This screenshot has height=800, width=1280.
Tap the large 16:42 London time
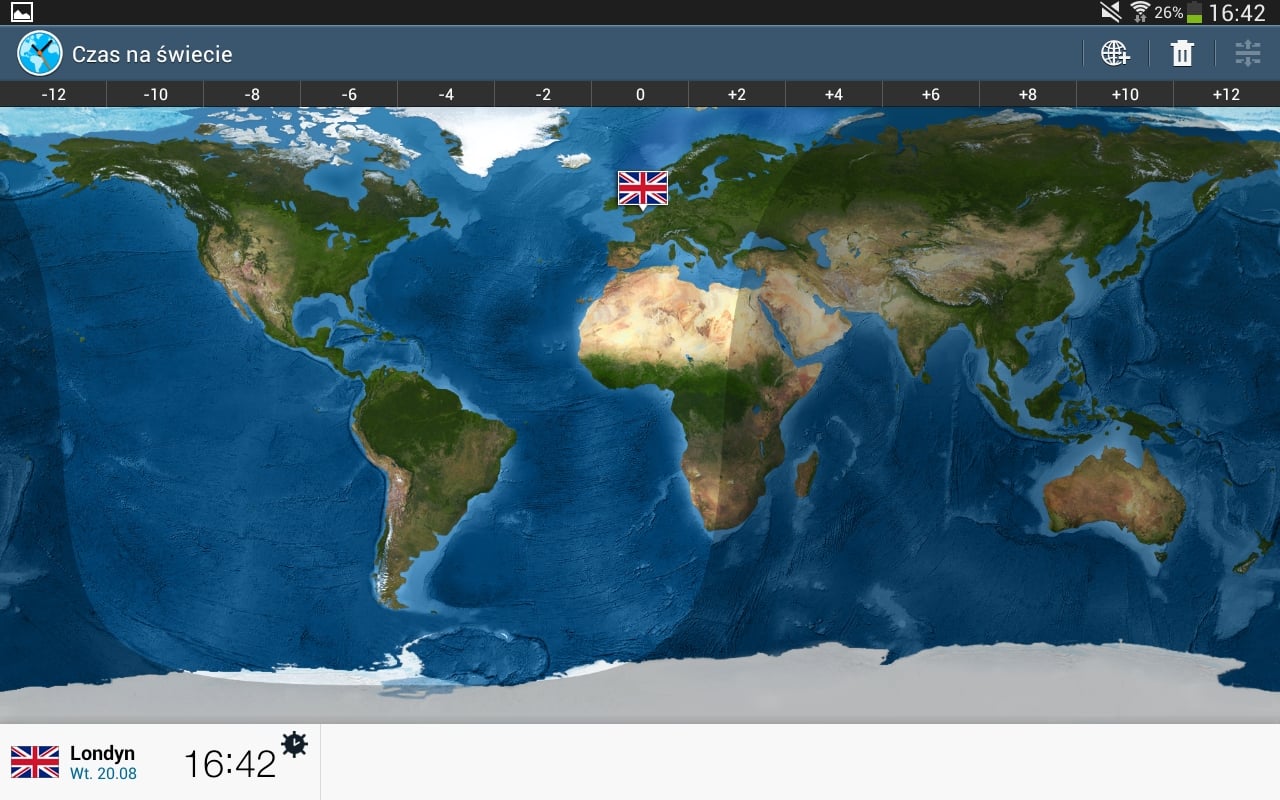230,764
